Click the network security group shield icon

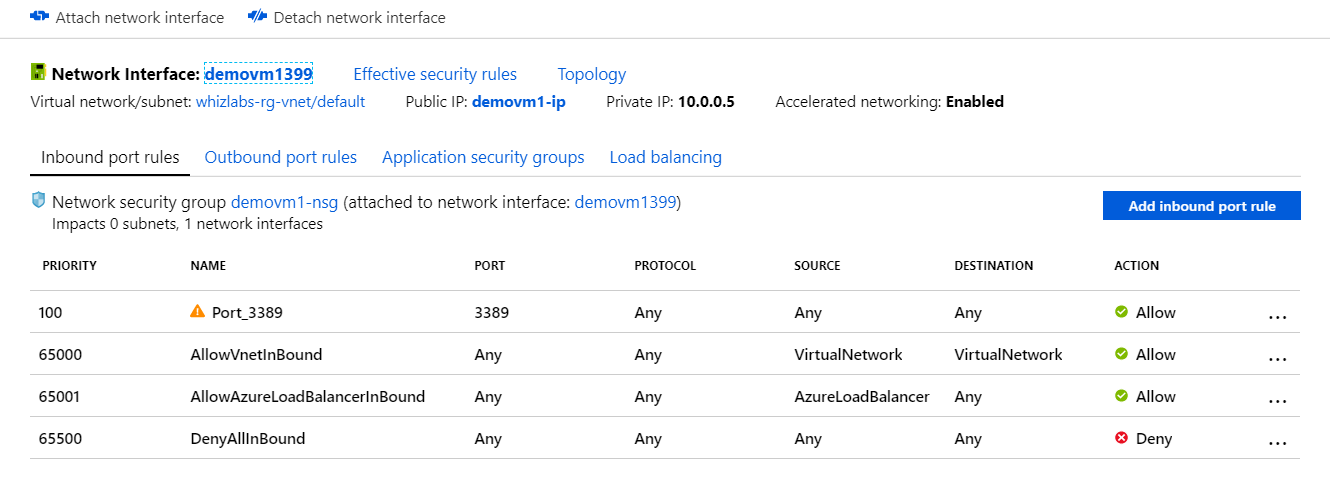(38, 200)
